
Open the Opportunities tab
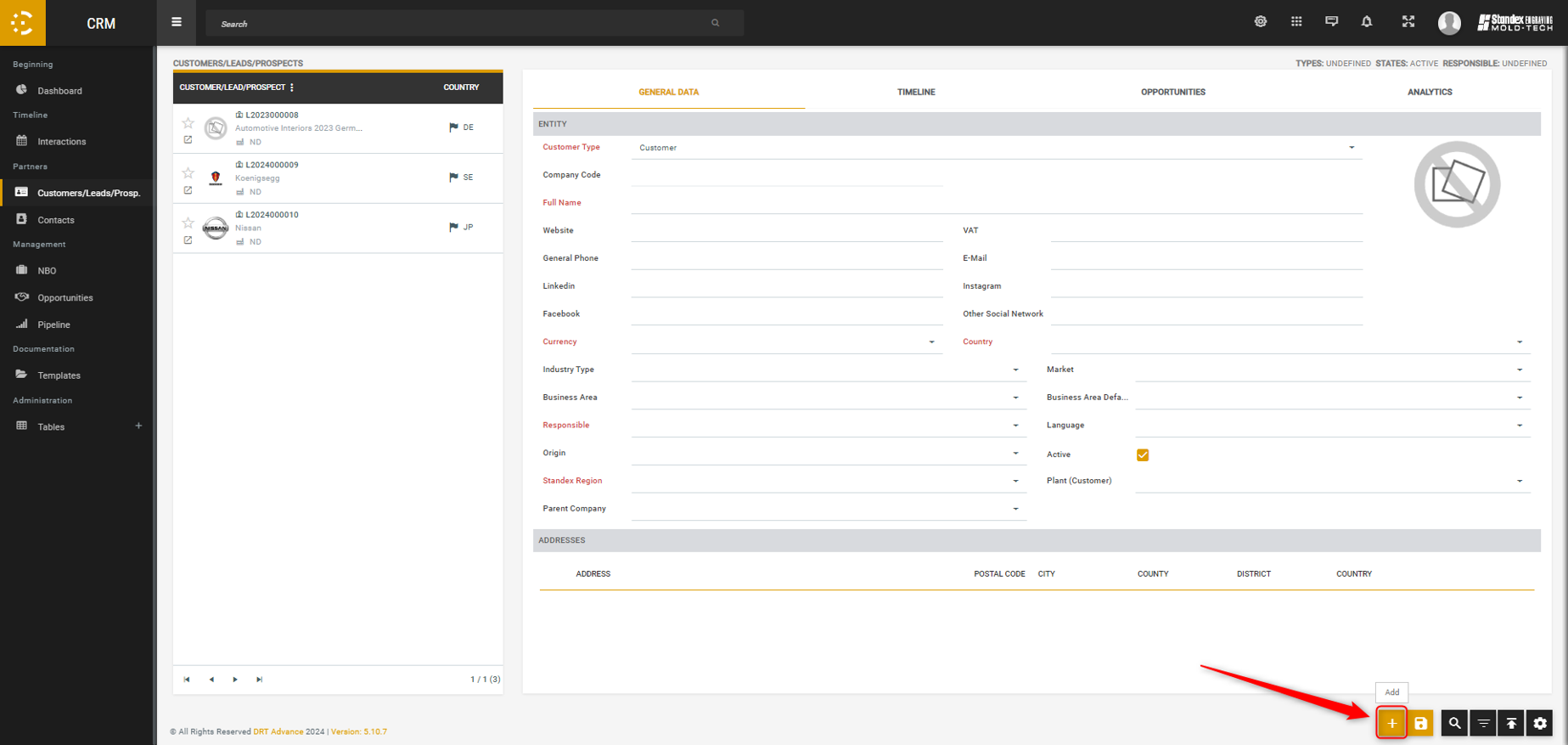(x=1172, y=92)
